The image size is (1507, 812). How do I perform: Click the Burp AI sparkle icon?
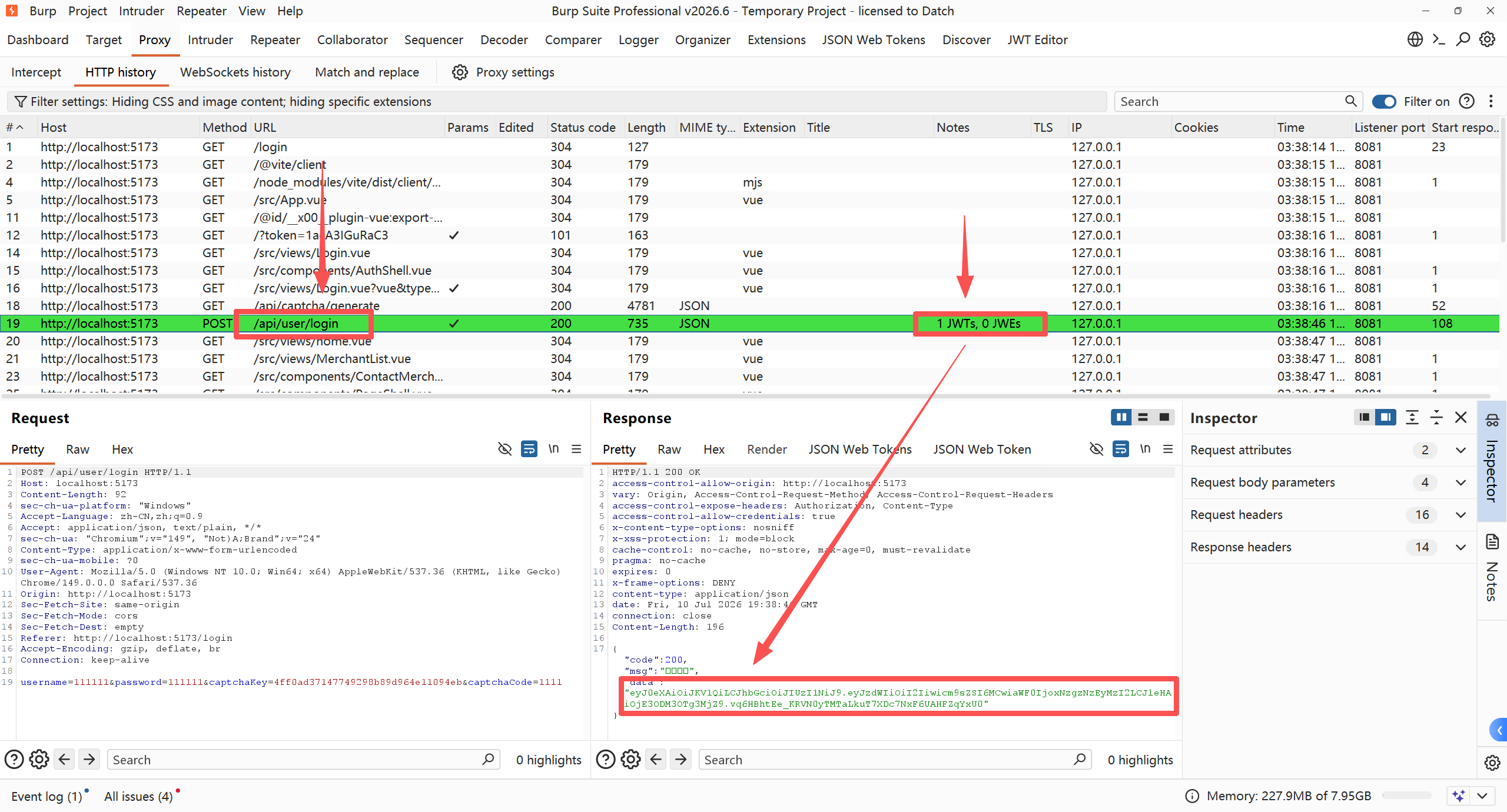pos(1459,796)
